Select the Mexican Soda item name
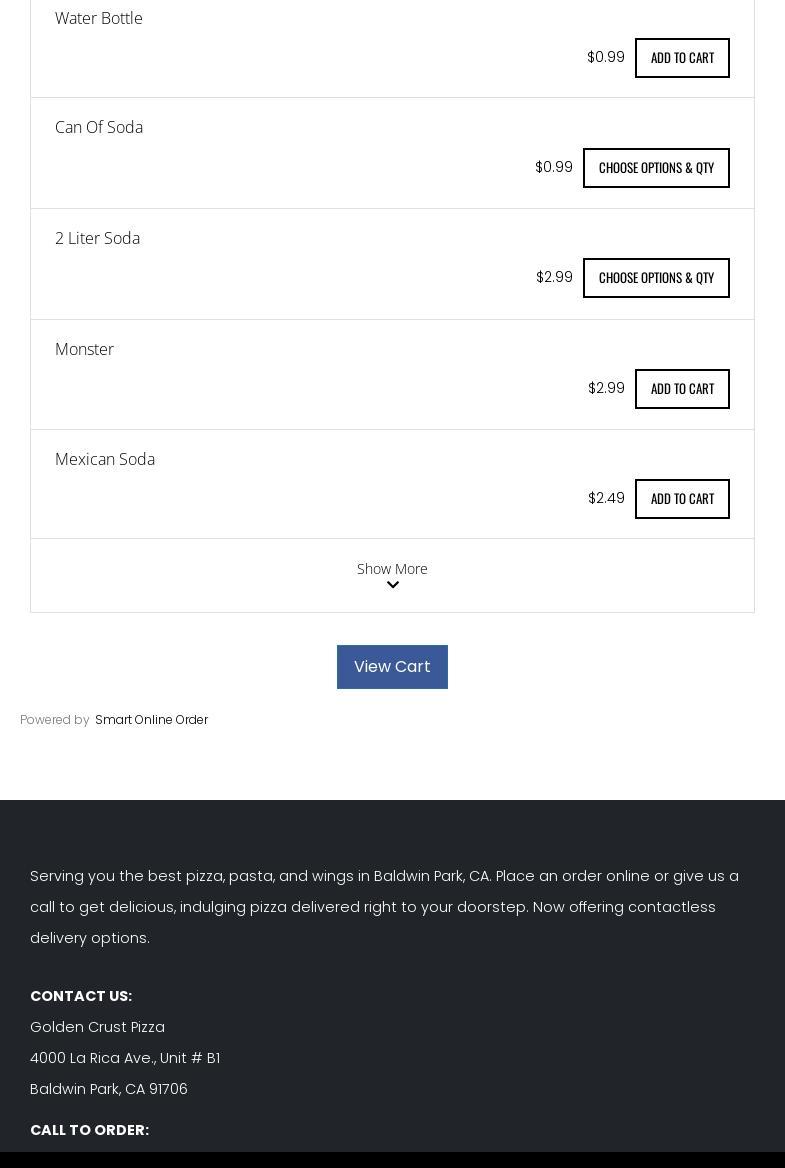The image size is (785, 1168). click(x=105, y=459)
